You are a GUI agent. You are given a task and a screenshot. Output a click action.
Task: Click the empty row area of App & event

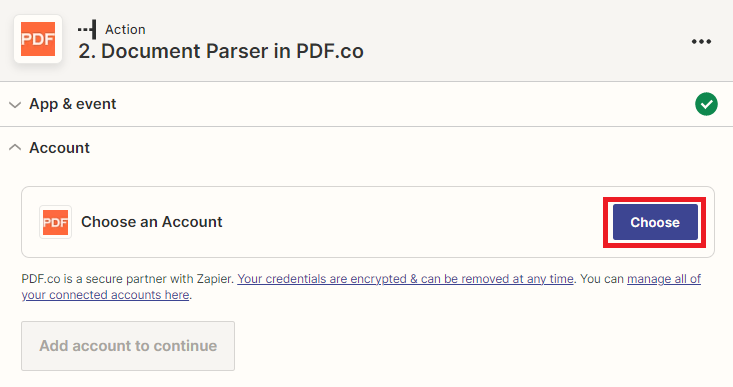click(402, 104)
